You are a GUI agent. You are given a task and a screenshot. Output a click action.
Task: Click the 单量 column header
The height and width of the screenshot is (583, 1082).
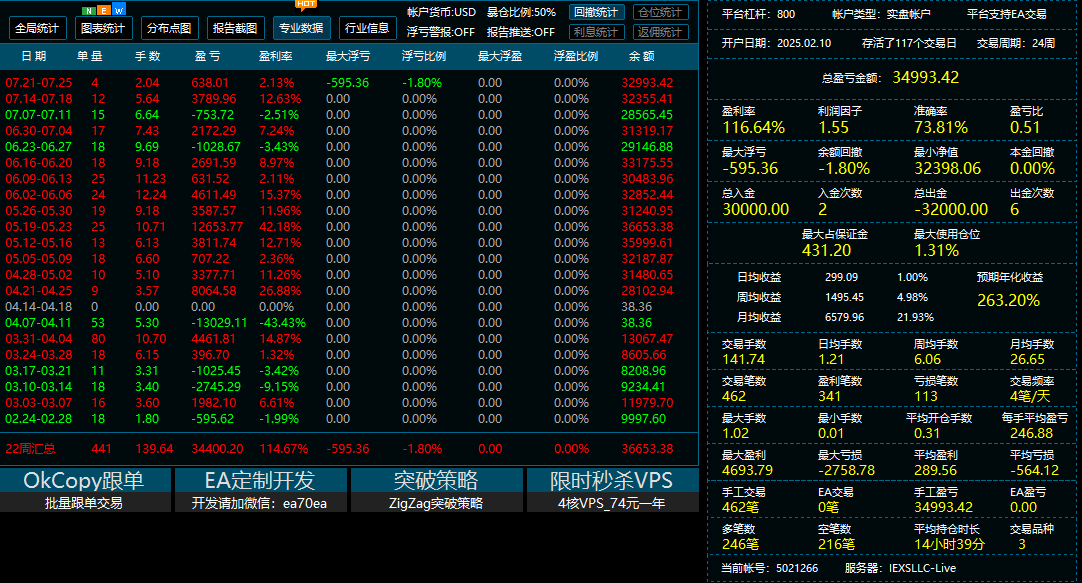tap(90, 57)
